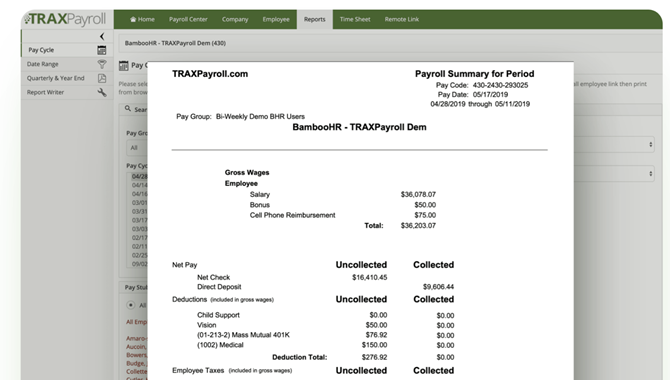The image size is (670, 380).
Task: Click the gross wages total $36,203.07
Action: (x=418, y=226)
